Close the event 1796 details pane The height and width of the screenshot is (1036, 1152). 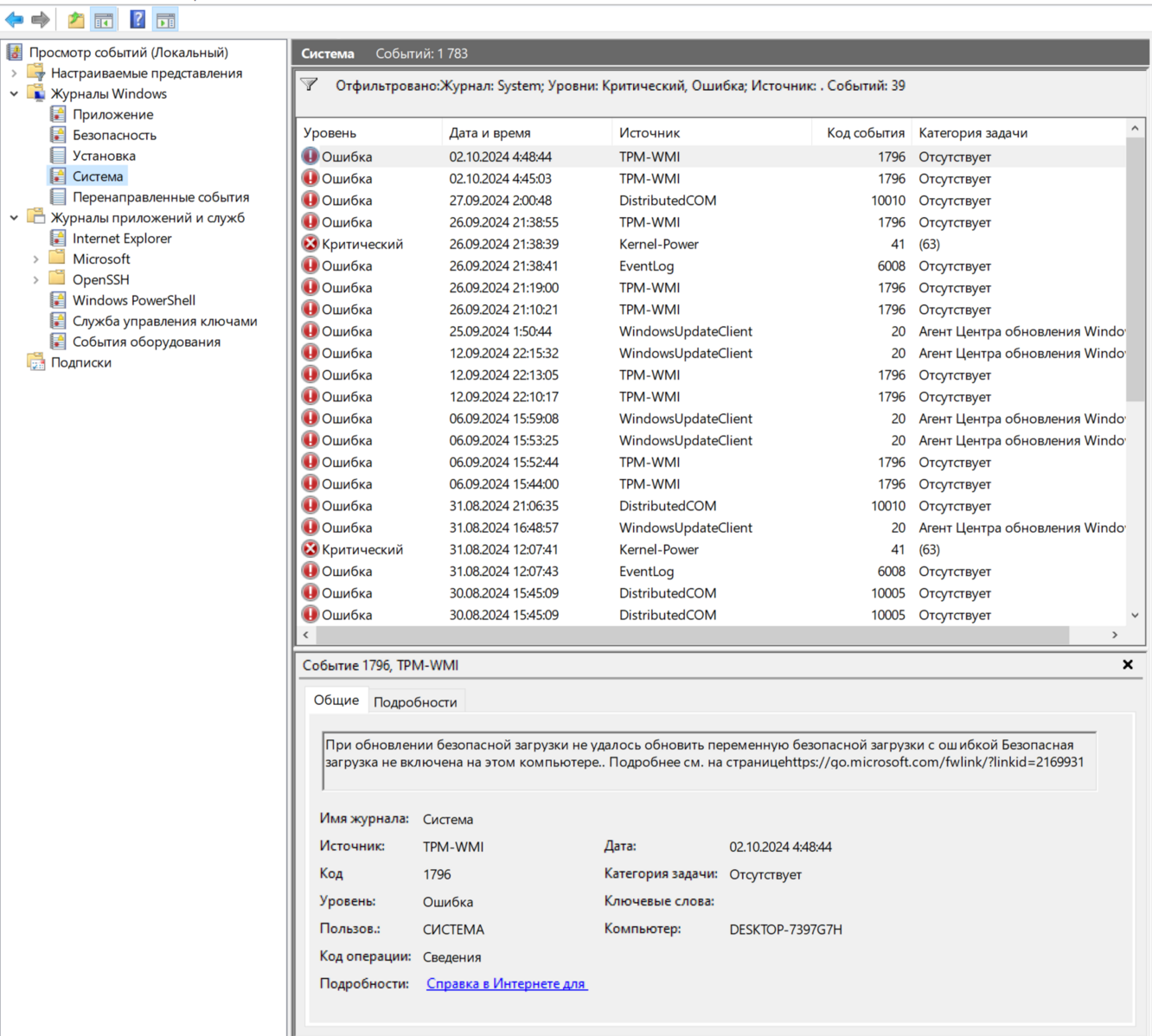[1127, 664]
